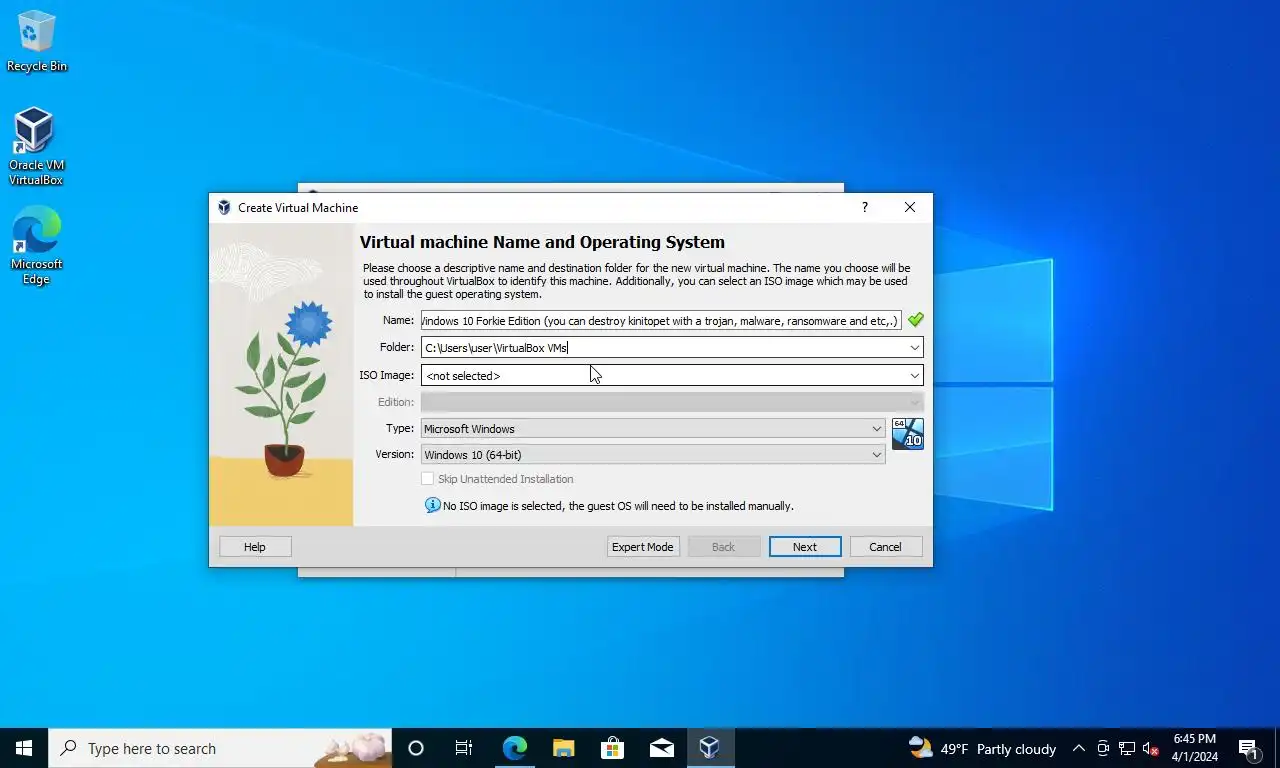
Task: Click the heading "Virtual machine Name and Operating System"
Action: click(542, 242)
